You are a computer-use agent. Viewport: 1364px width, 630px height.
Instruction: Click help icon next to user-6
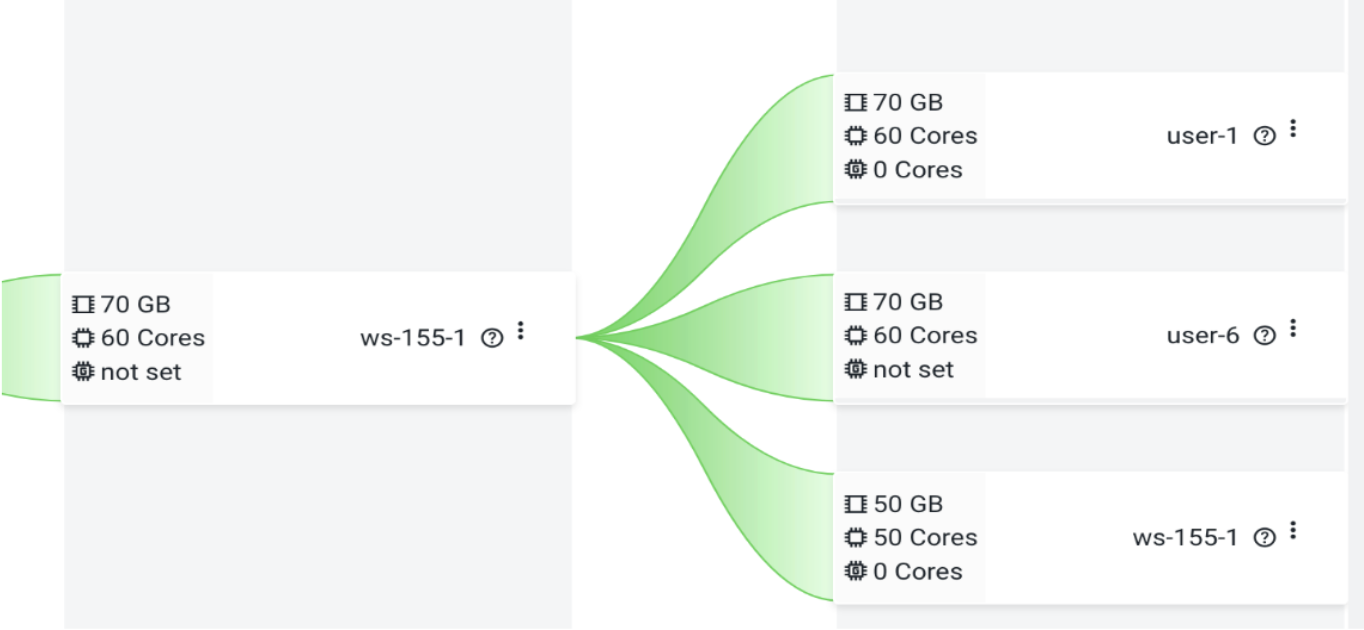[x=1264, y=336]
